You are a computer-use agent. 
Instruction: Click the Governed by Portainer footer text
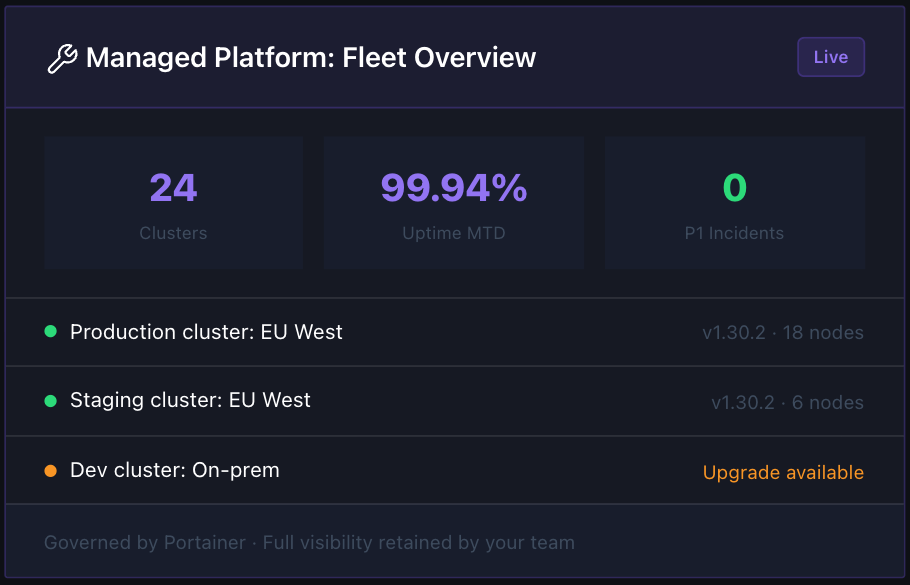[x=309, y=543]
